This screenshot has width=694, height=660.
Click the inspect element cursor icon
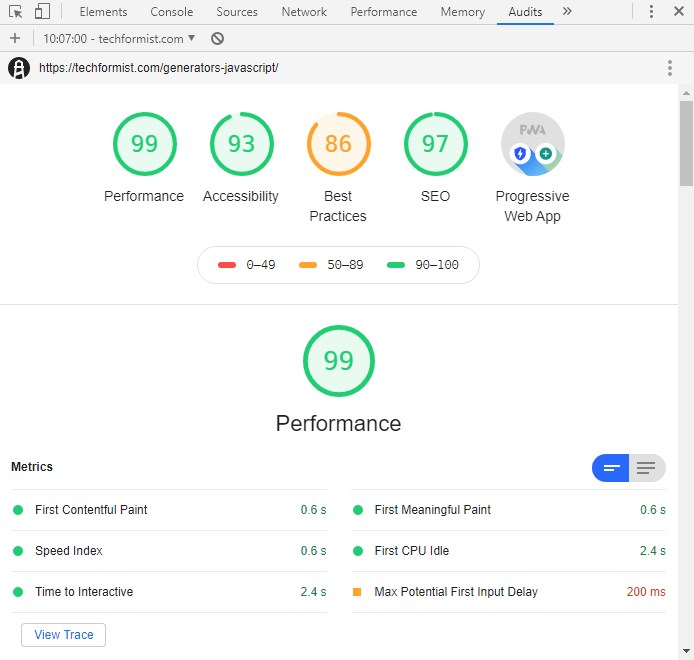(x=15, y=12)
